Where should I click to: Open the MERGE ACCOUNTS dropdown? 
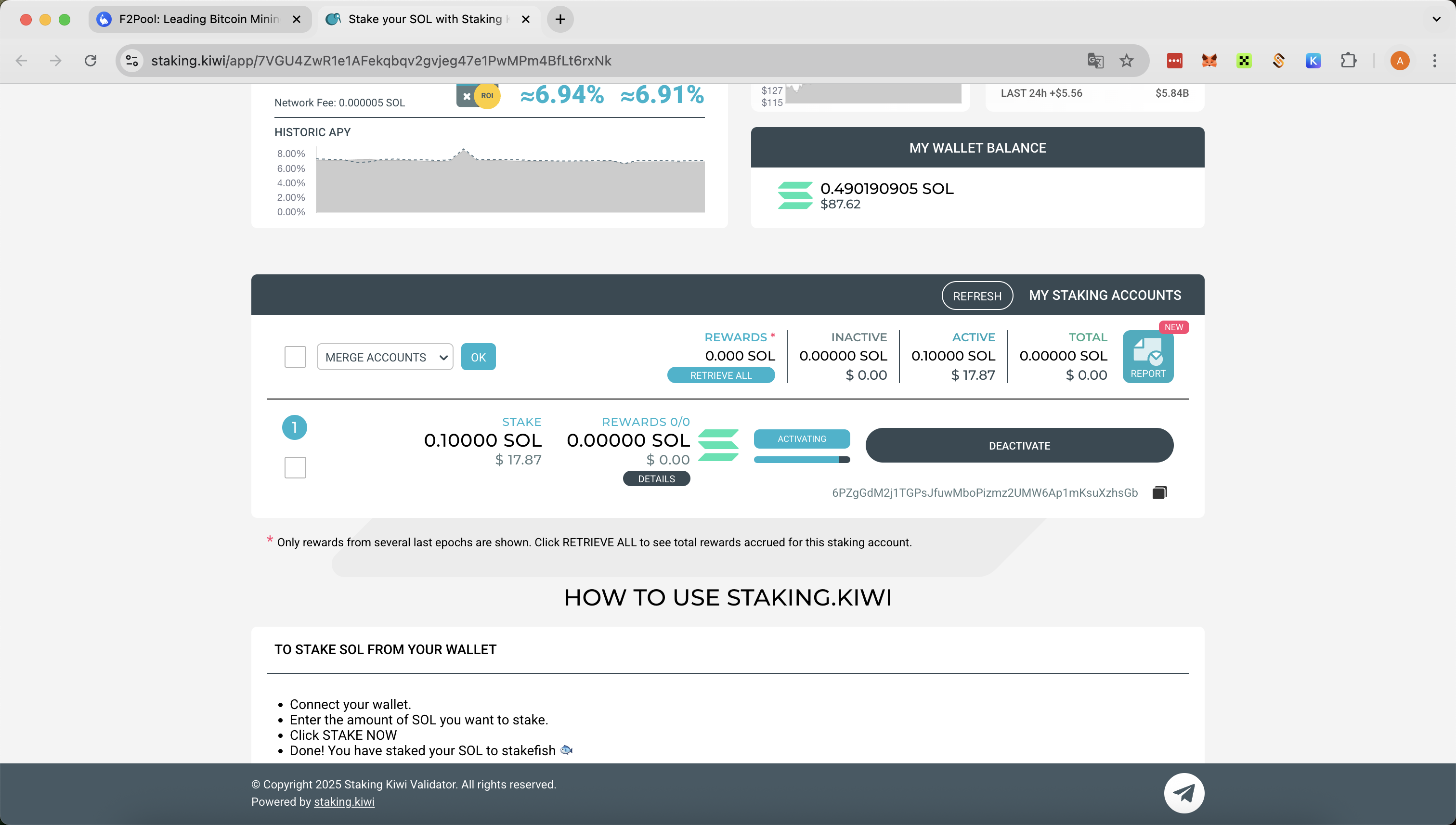point(385,357)
